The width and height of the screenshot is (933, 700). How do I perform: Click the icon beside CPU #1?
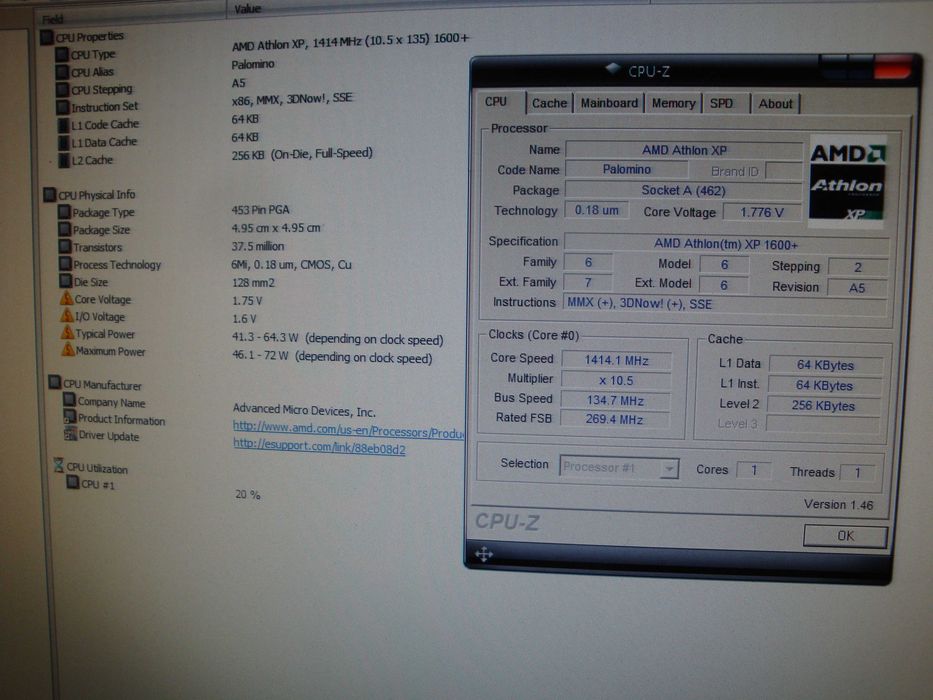pos(73,483)
